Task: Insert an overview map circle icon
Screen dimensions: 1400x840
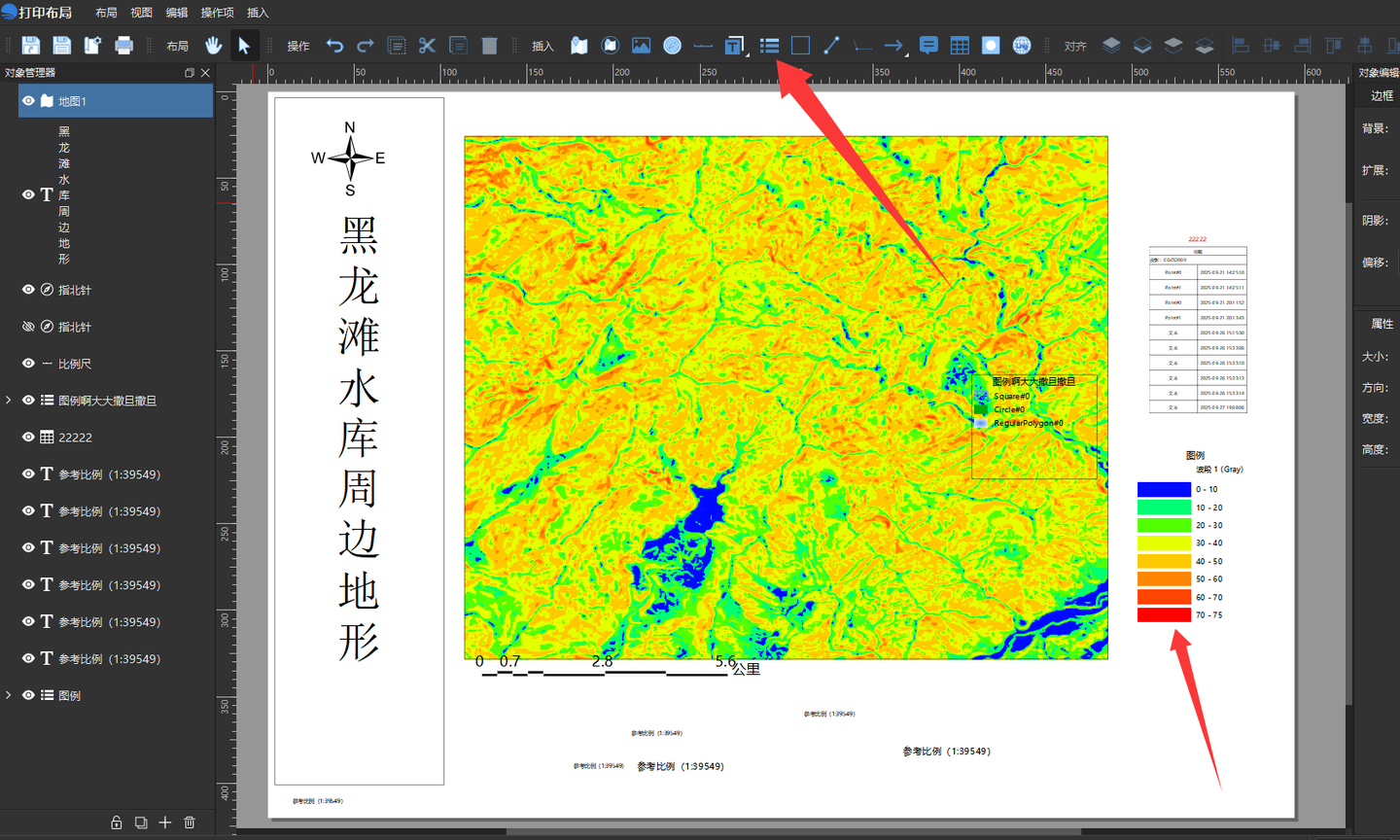Action: pos(611,46)
